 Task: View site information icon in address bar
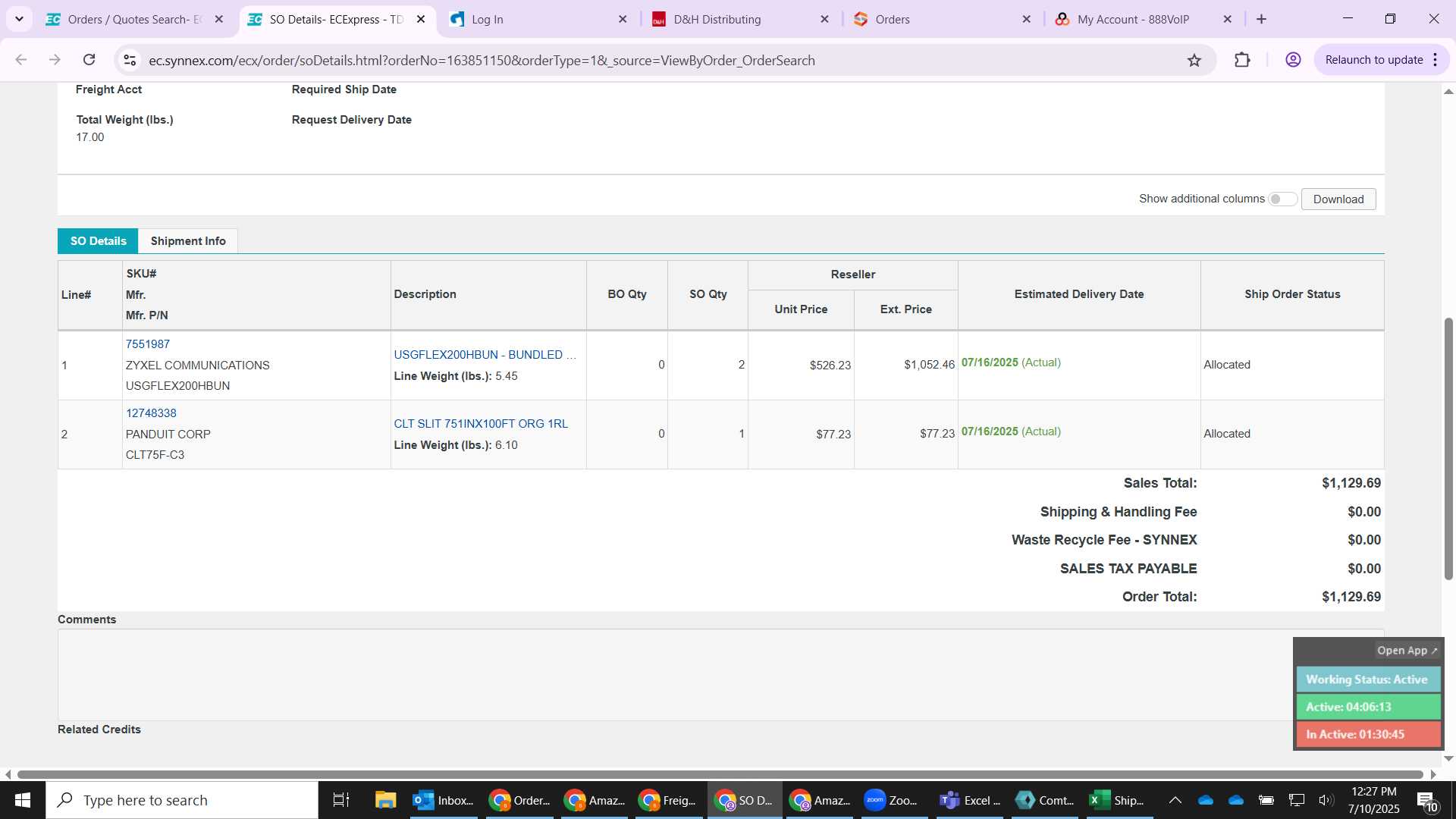point(130,60)
